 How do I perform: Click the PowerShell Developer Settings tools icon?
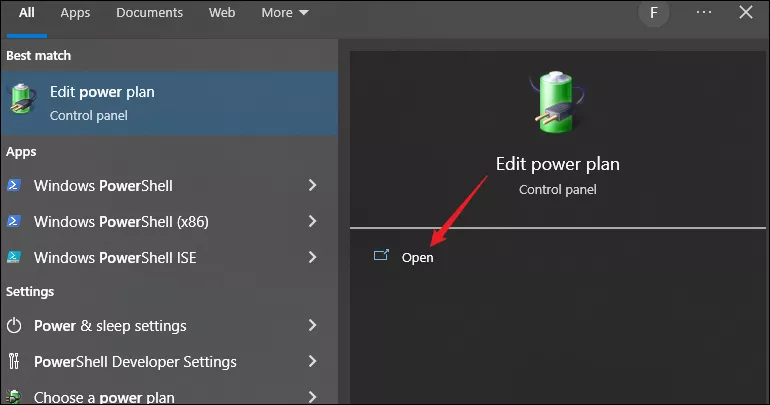[x=14, y=361]
